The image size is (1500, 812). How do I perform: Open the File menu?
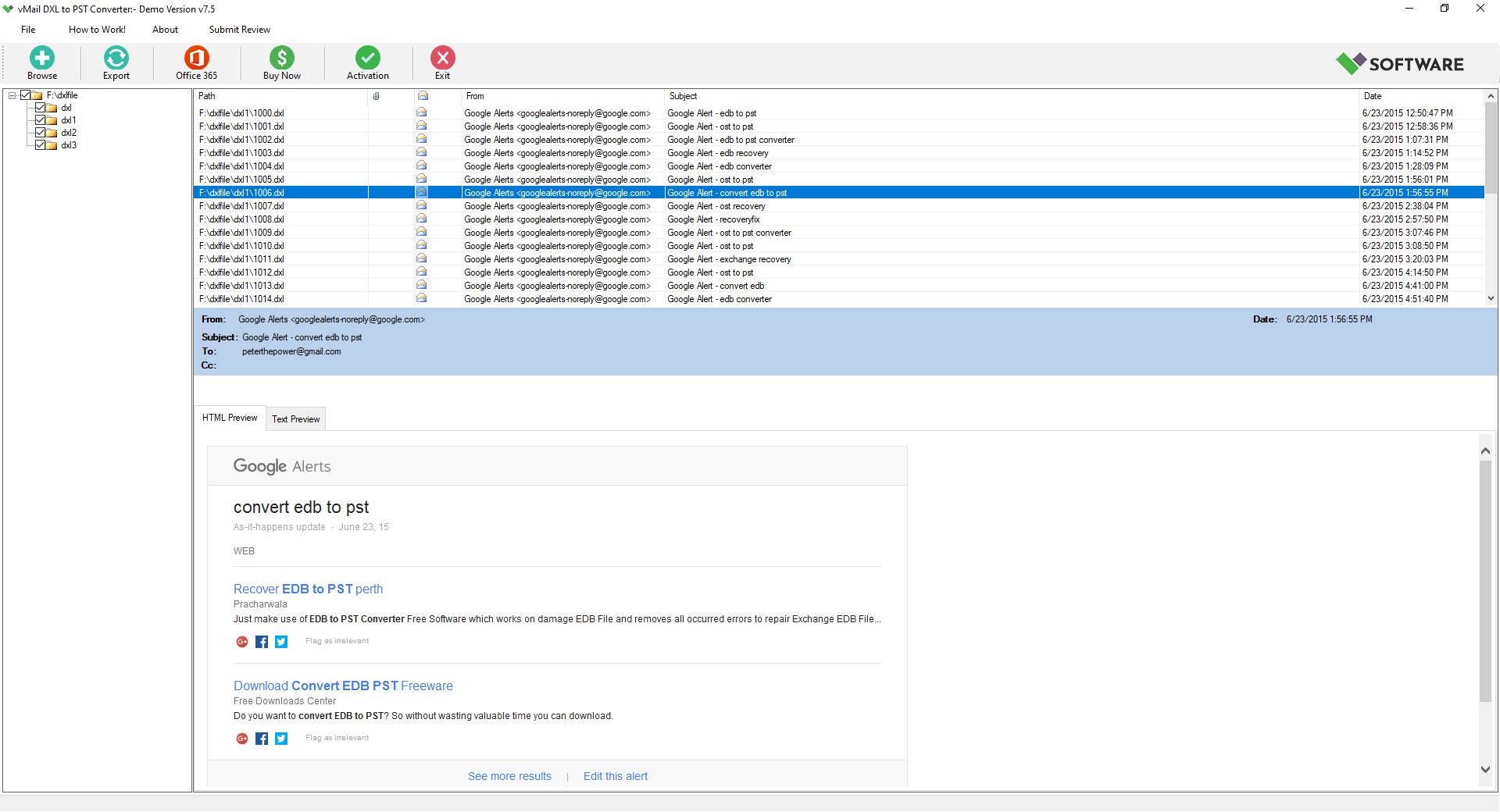pyautogui.click(x=28, y=30)
